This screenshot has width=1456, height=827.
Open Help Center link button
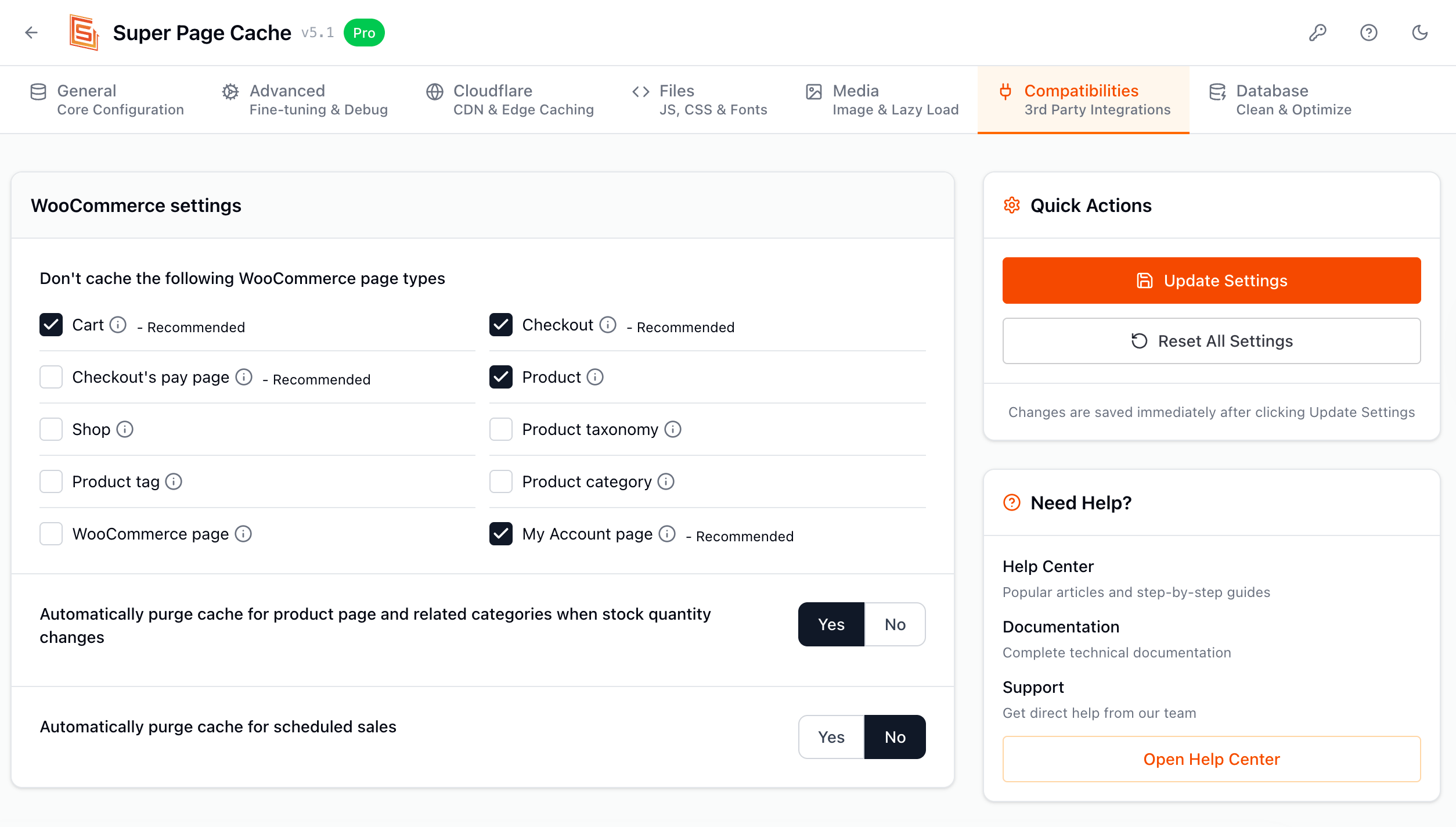pos(1212,759)
